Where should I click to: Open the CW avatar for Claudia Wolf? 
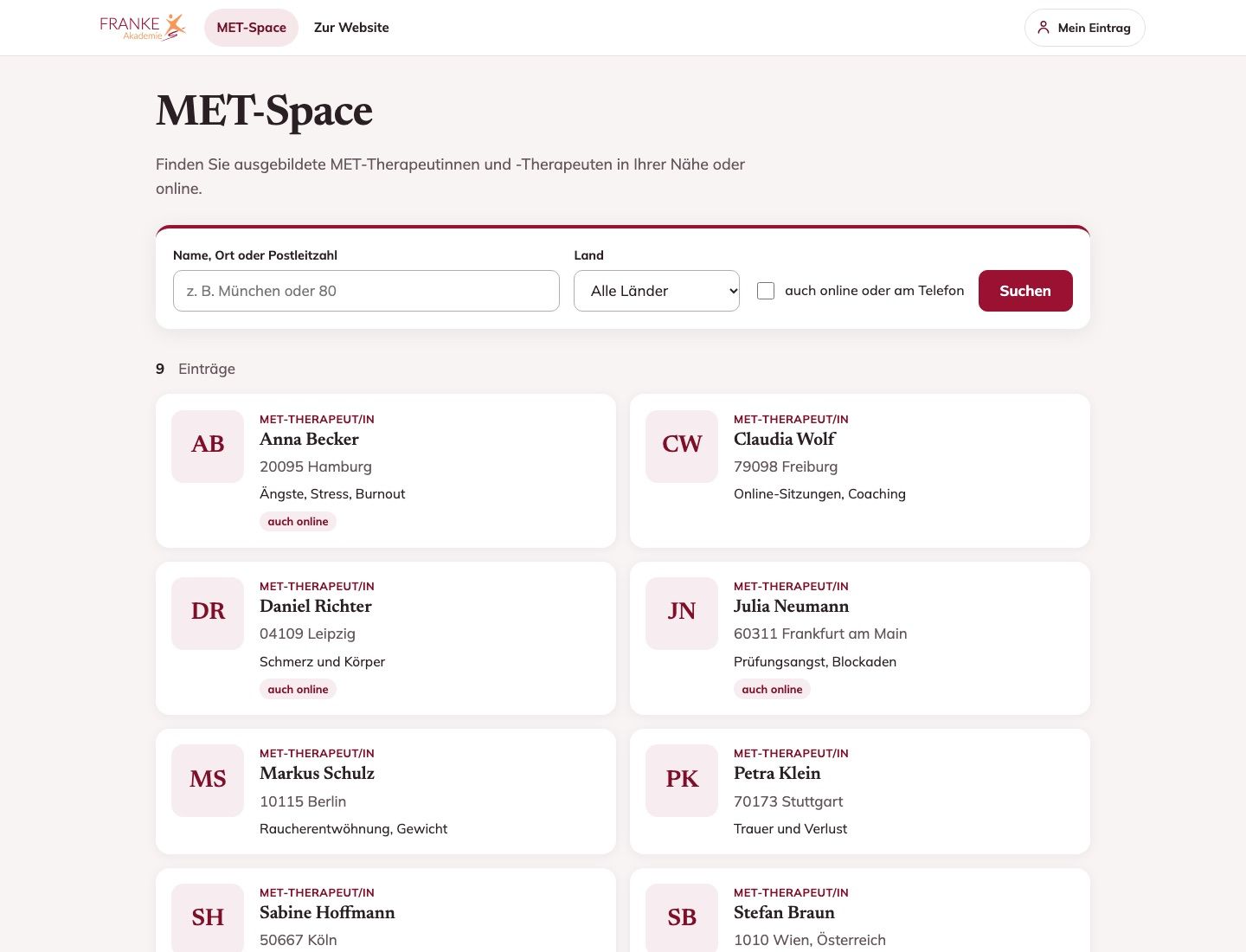tap(682, 447)
